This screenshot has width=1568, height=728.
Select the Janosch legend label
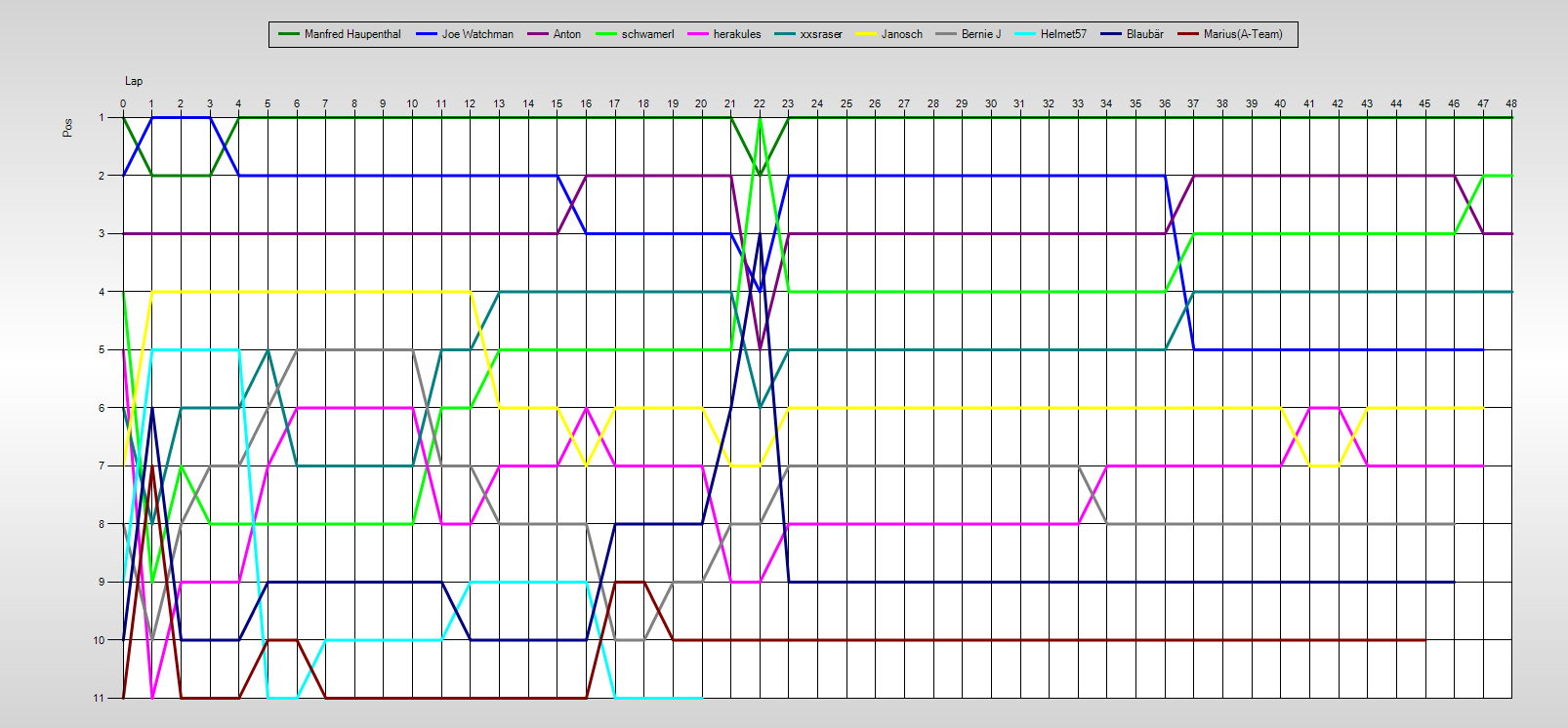[x=902, y=34]
